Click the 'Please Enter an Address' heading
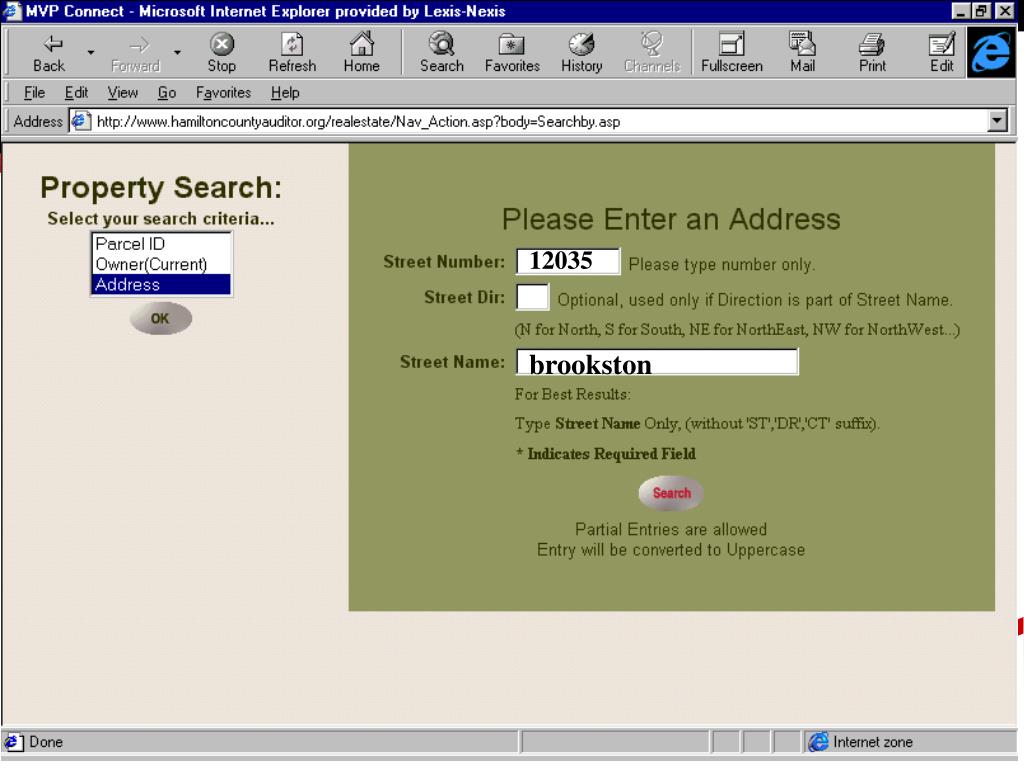1024x768 pixels. [x=671, y=219]
